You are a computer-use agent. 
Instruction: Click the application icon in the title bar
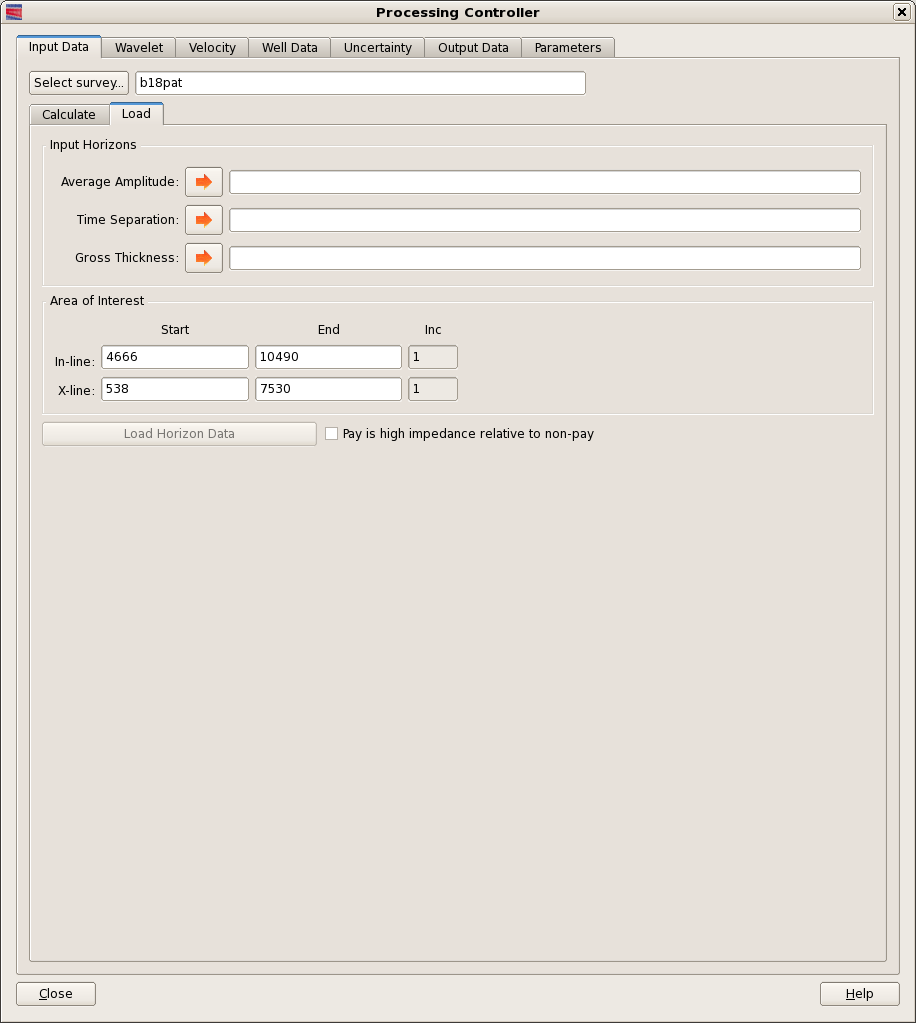pos(14,12)
